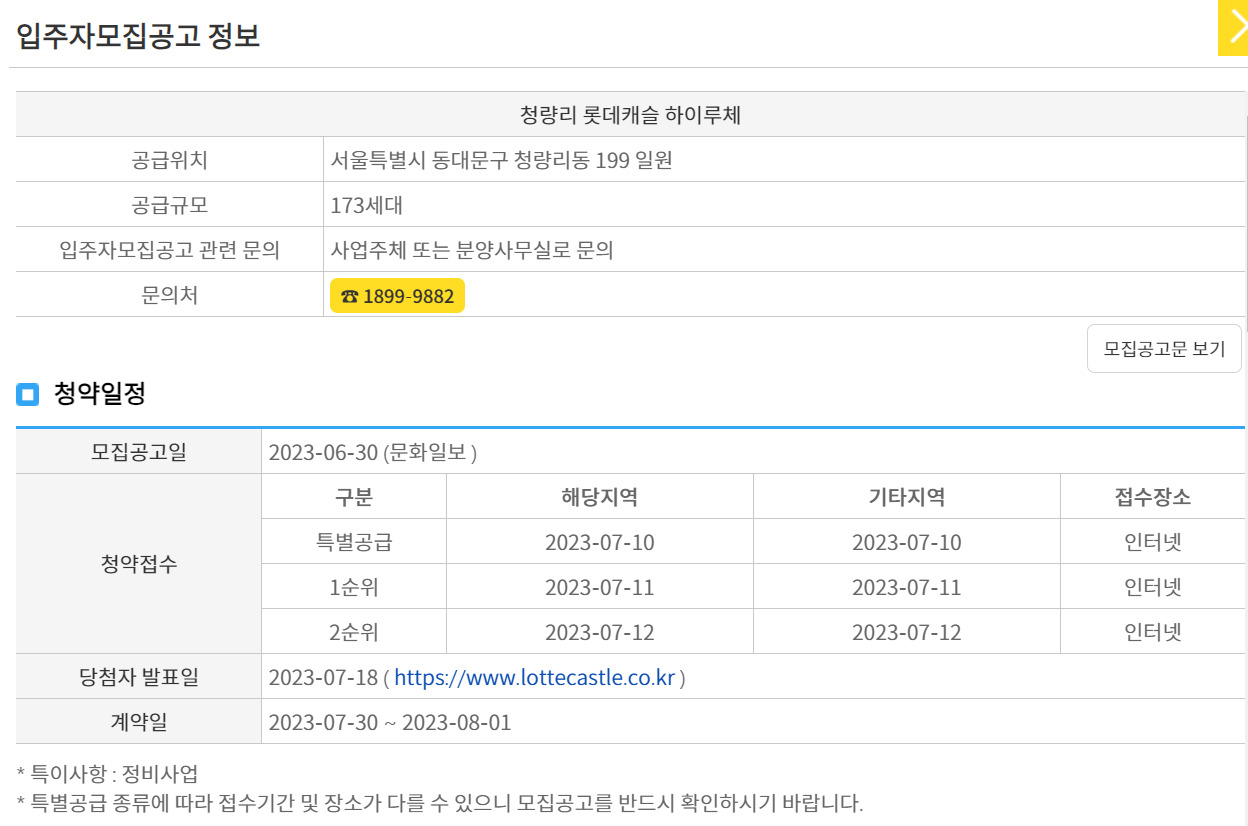
Task: Click the 접수장소 column header
Action: coord(1153,497)
